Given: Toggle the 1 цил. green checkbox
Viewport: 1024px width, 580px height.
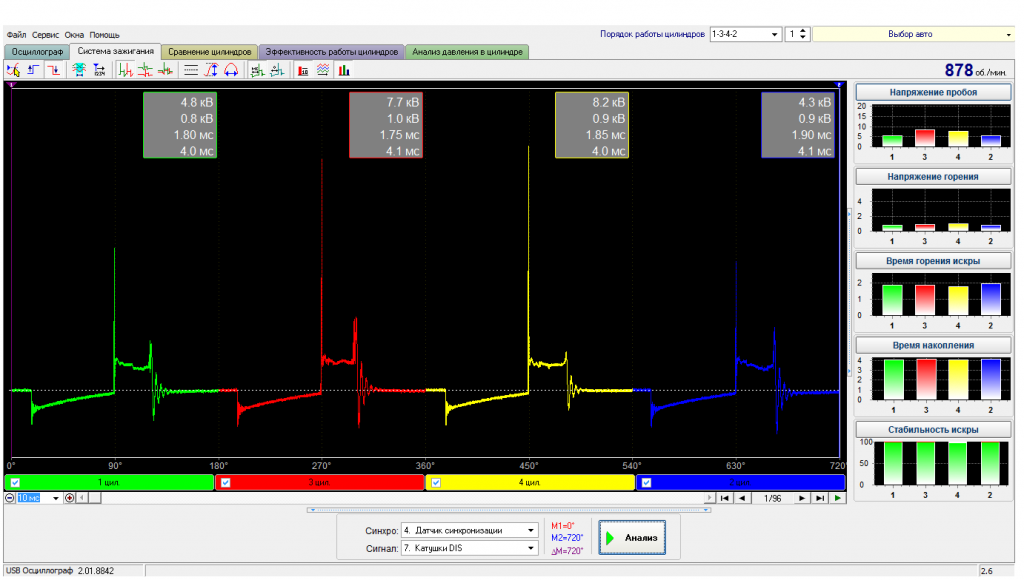Looking at the screenshot, I should coord(15,483).
